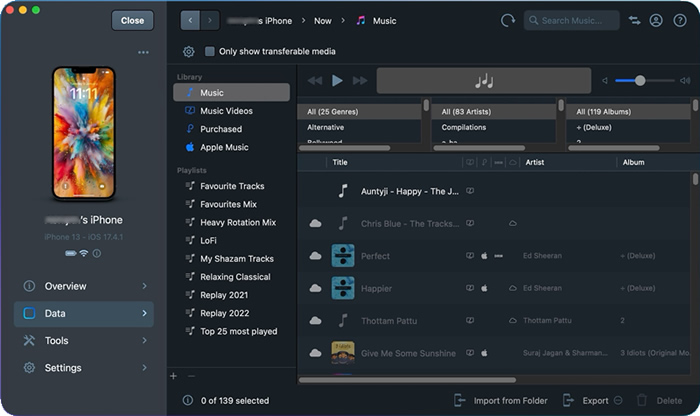Click the horizontal scrollbar under tracks

(407, 380)
